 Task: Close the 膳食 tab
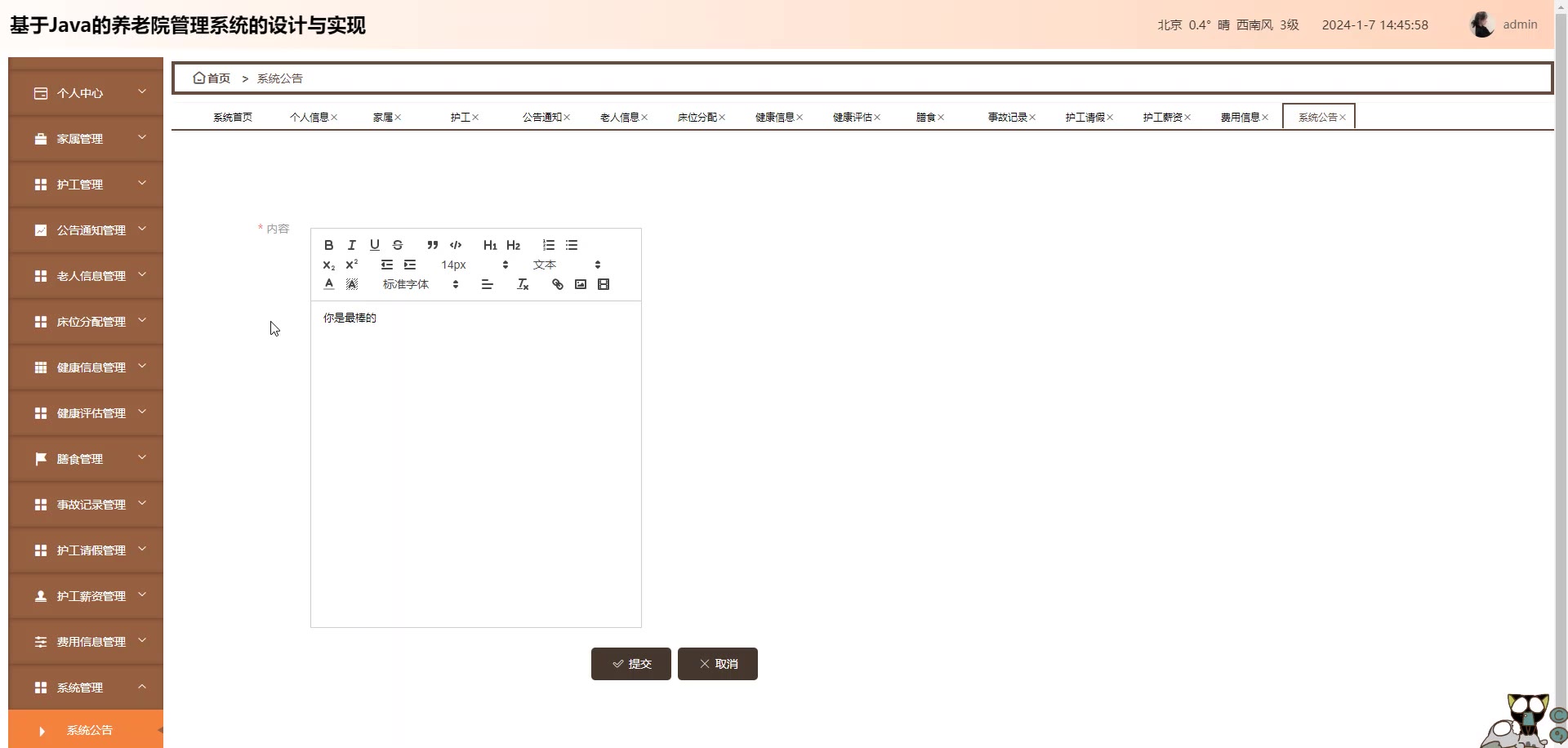[941, 118]
